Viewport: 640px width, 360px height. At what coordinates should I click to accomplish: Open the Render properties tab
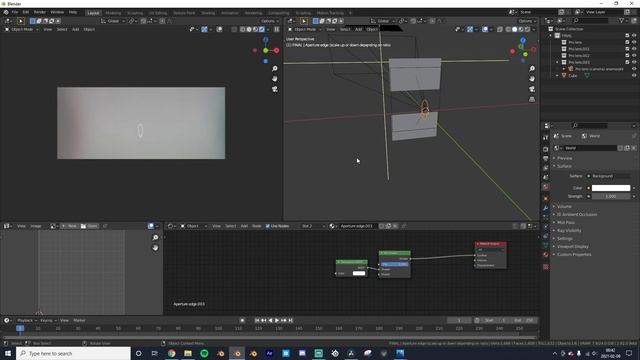point(546,149)
